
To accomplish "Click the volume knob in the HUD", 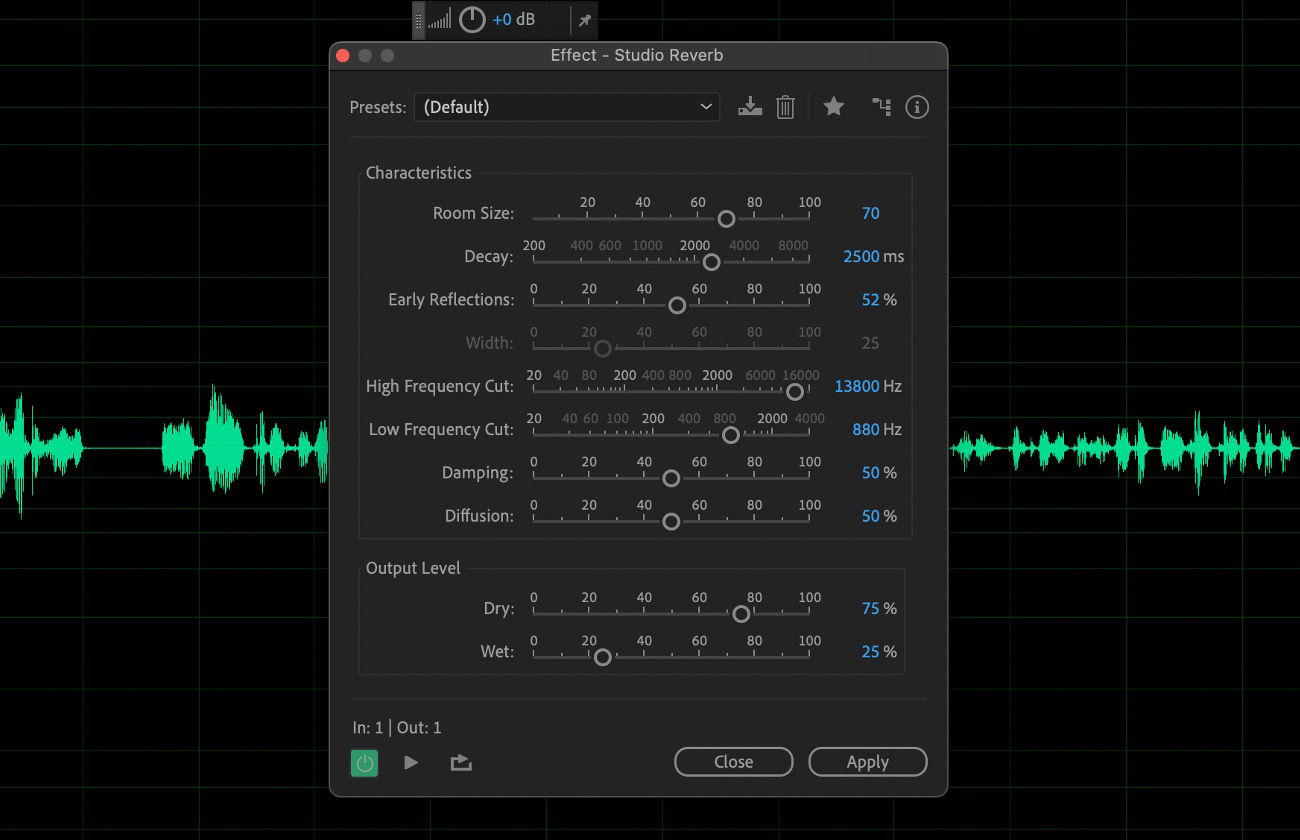I will (470, 19).
